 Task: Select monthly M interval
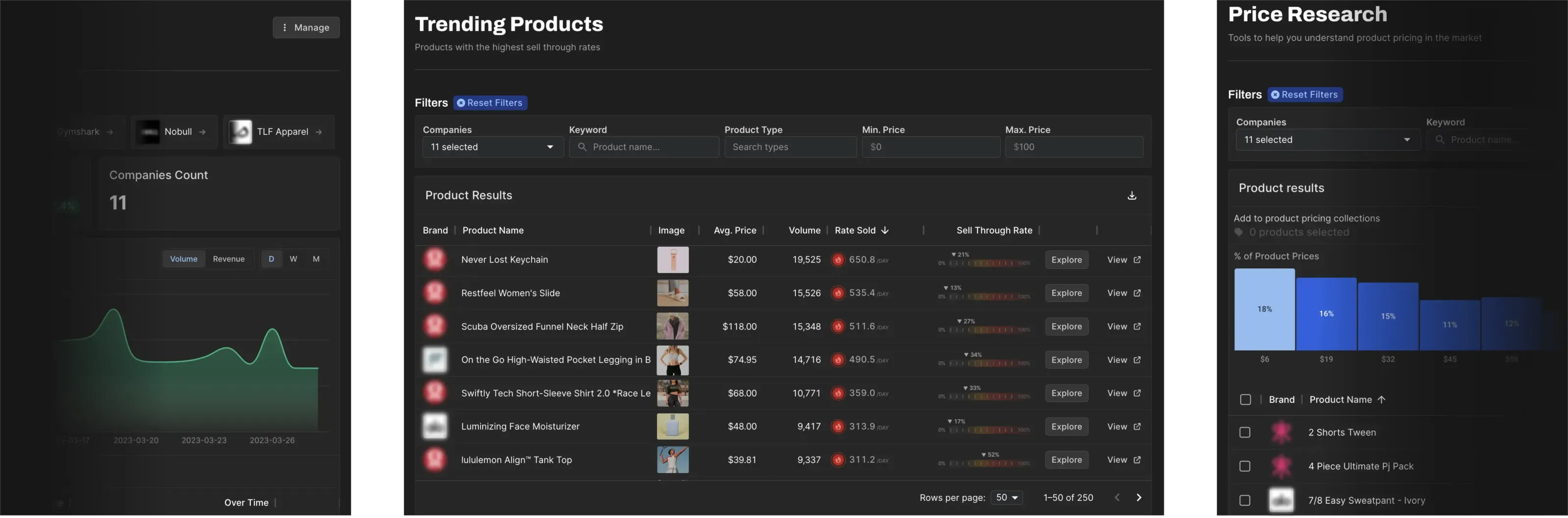[x=316, y=259]
